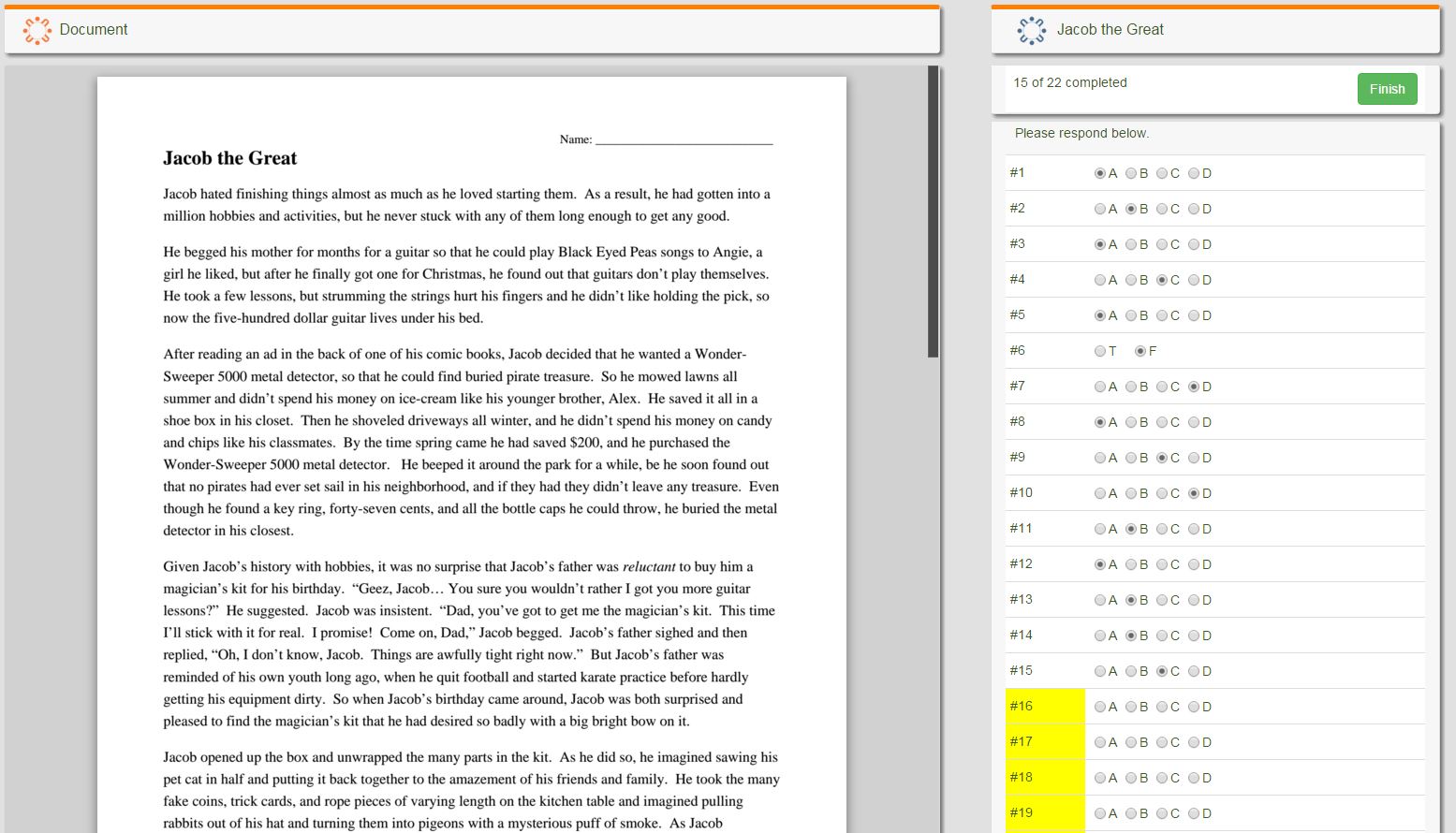1456x833 pixels.
Task: Select answer C for question #10
Action: pos(1162,493)
